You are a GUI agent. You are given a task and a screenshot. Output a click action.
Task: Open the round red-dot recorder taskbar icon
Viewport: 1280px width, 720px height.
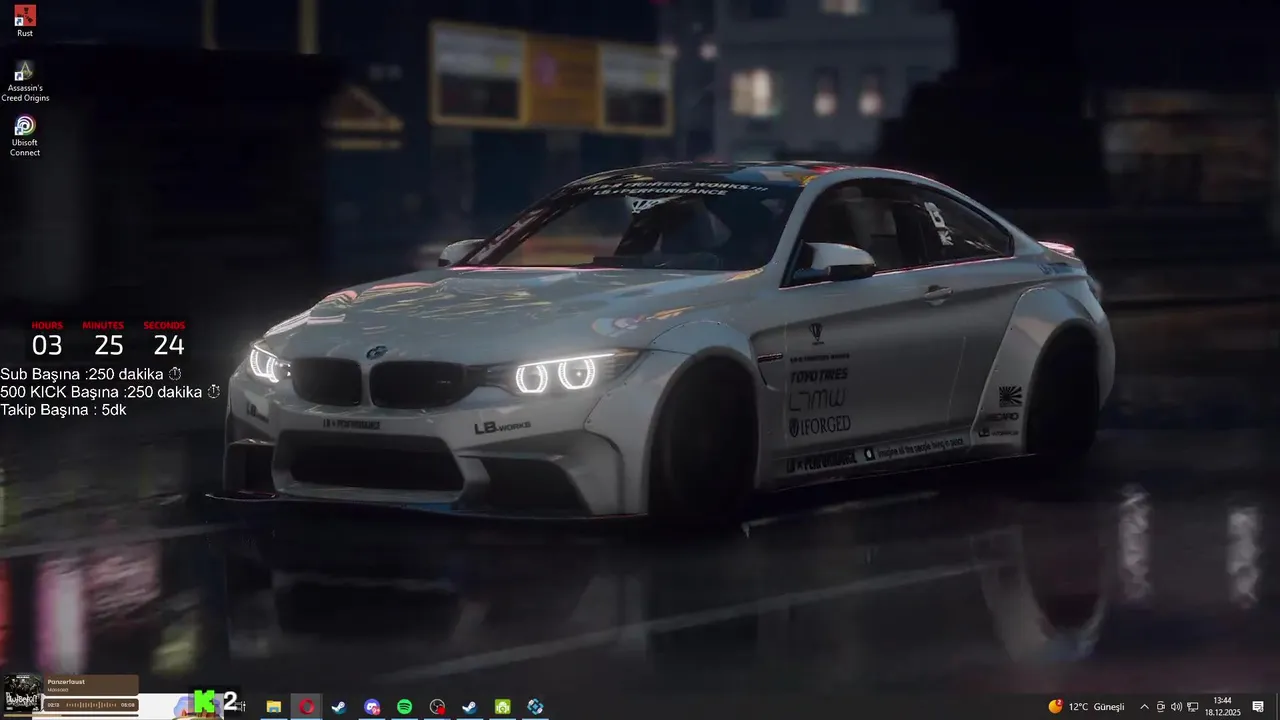tap(437, 706)
